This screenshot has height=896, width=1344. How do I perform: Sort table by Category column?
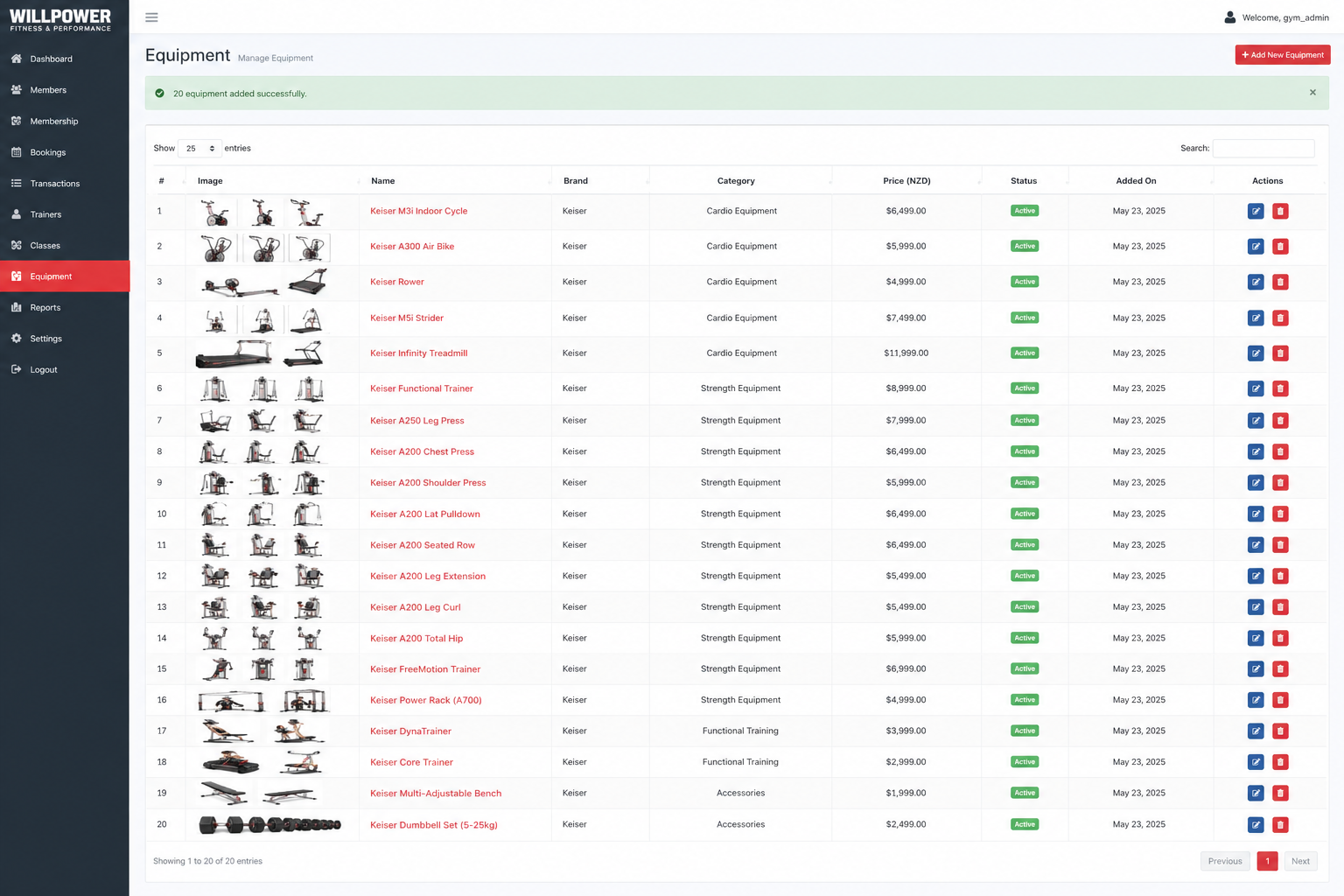(740, 181)
